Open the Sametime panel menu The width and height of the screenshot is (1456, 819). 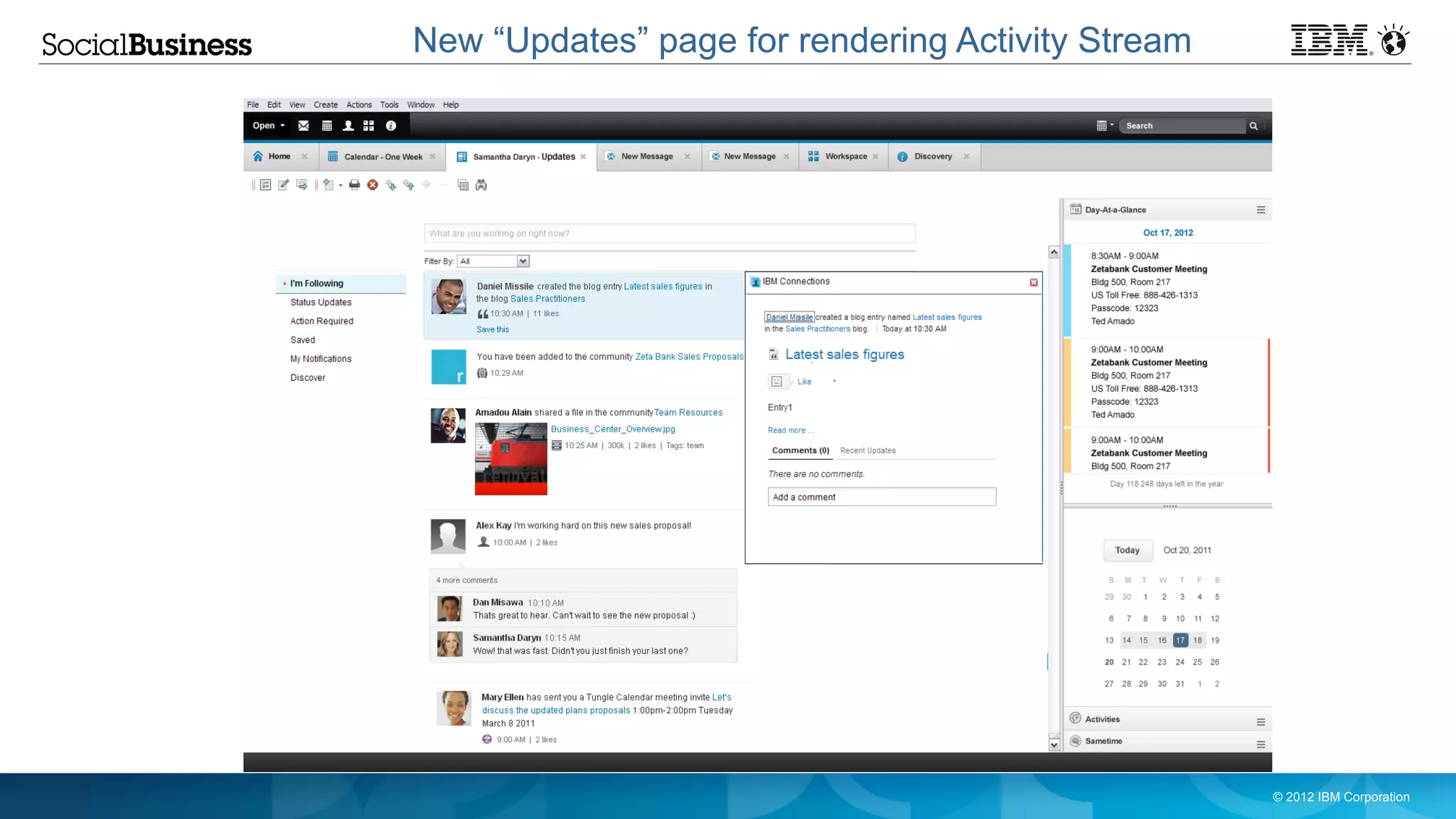click(1260, 744)
